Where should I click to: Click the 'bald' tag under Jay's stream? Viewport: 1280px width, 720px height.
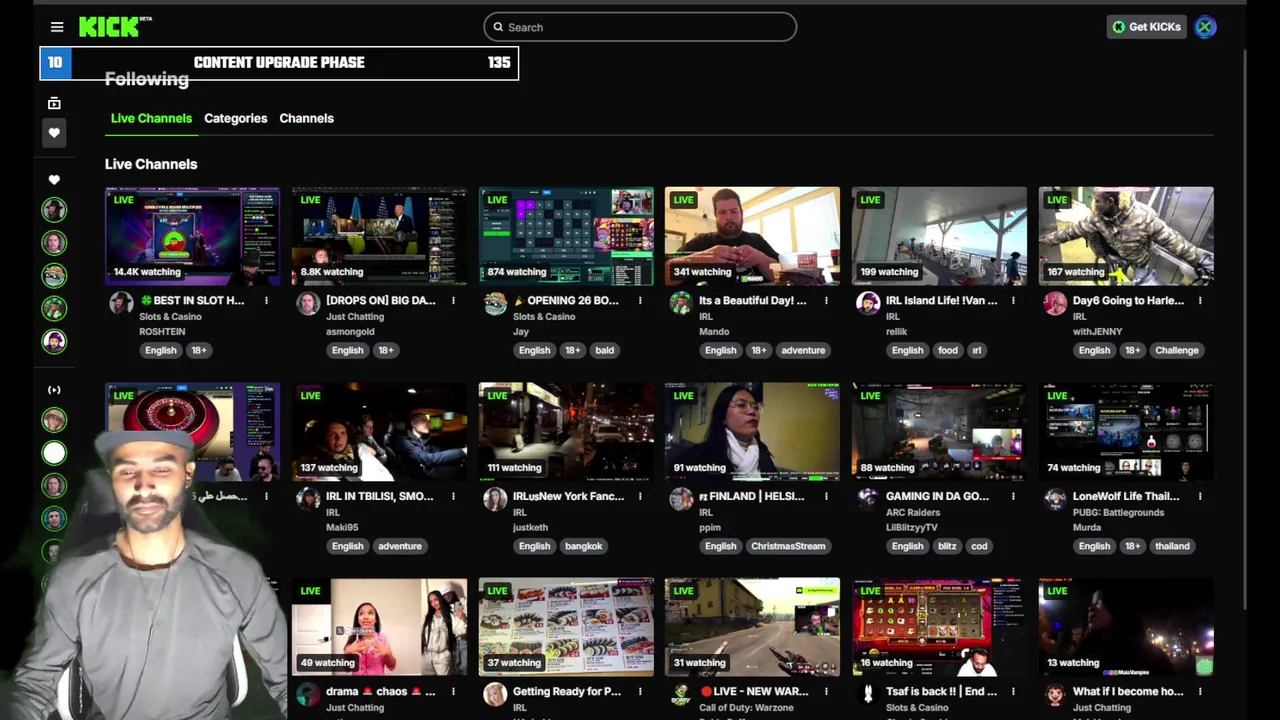pos(605,350)
